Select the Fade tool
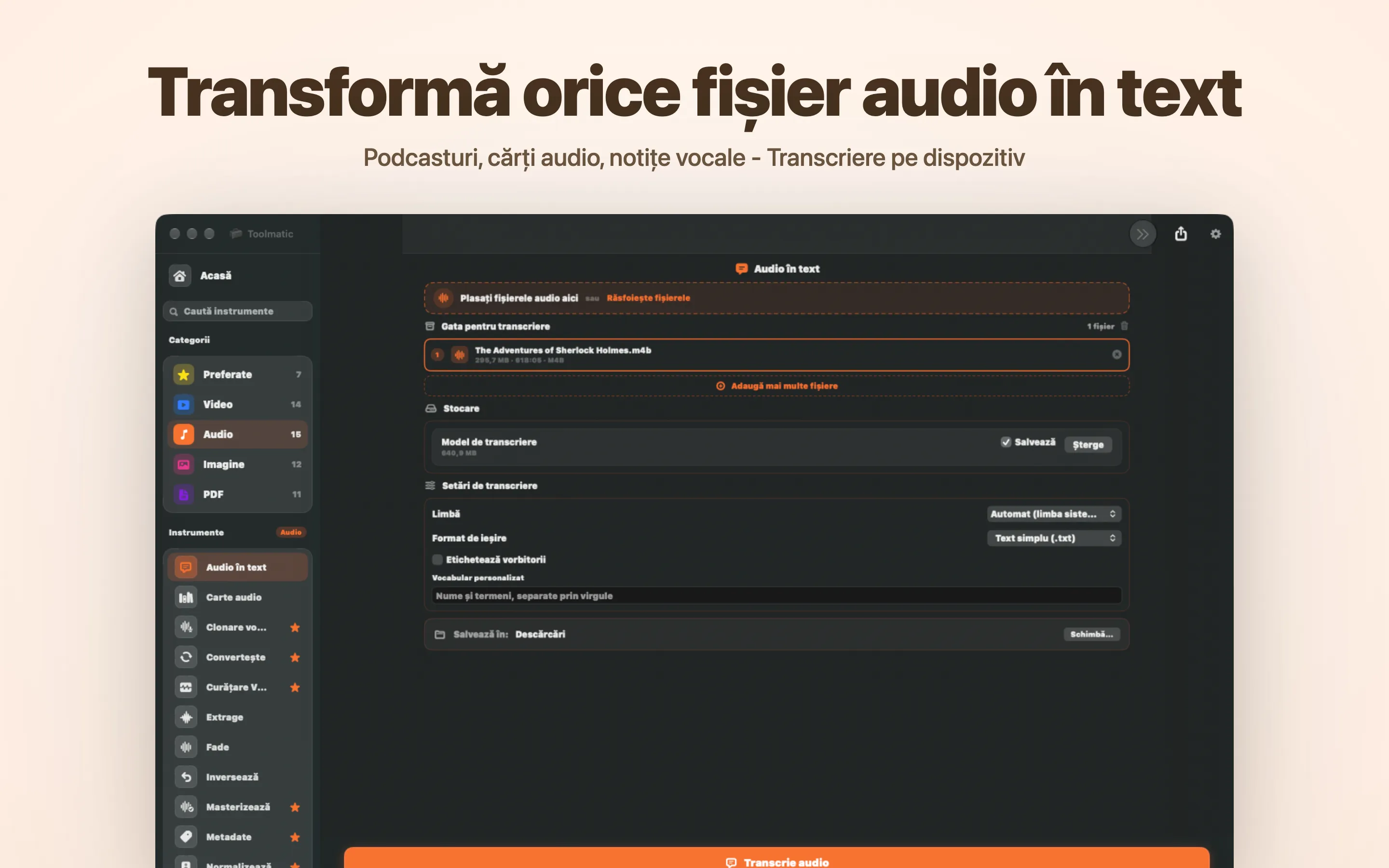 click(x=238, y=747)
